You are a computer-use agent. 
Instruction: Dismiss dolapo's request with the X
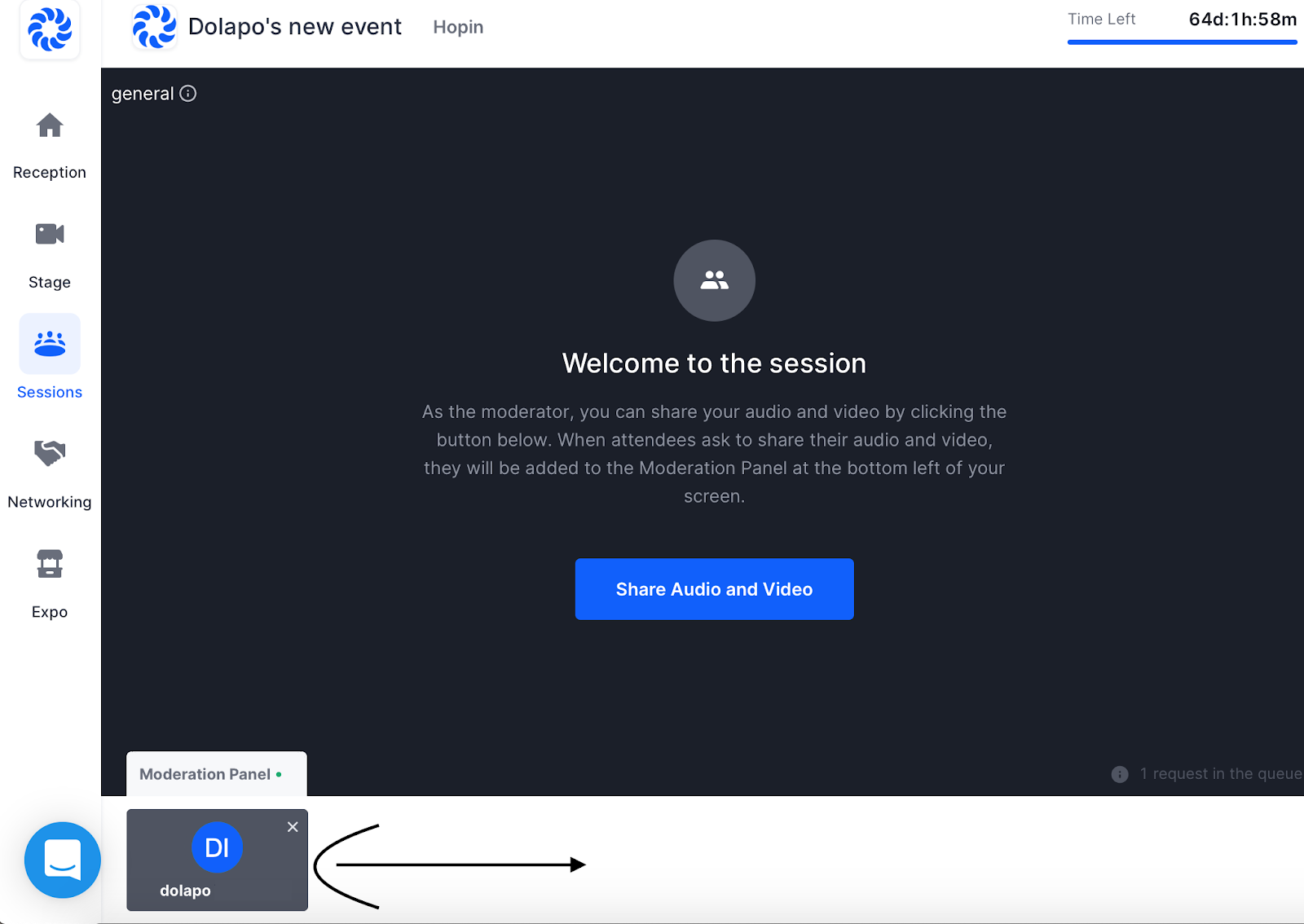[x=293, y=827]
